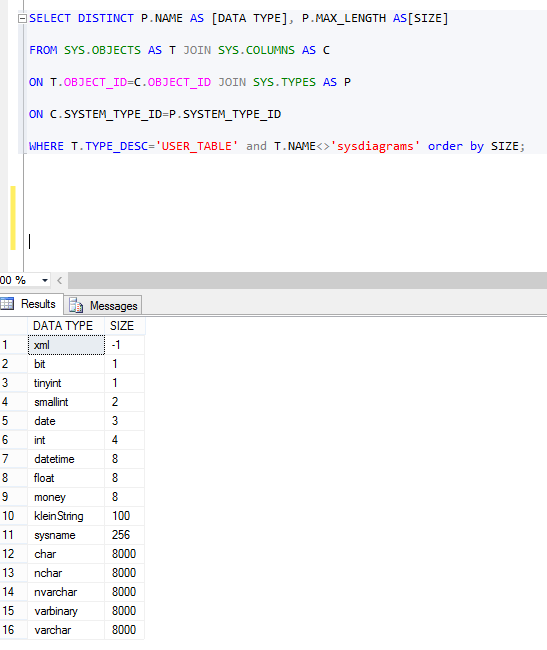Viewport: 547px width, 650px height.
Task: Select top-left corner cell of results grid
Action: tap(14, 326)
